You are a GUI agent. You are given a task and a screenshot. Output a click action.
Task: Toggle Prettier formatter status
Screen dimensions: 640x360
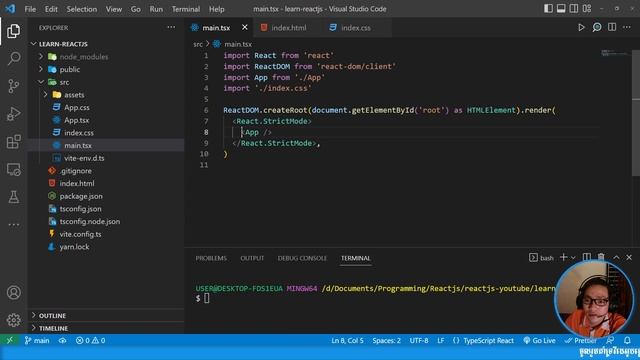click(580, 340)
